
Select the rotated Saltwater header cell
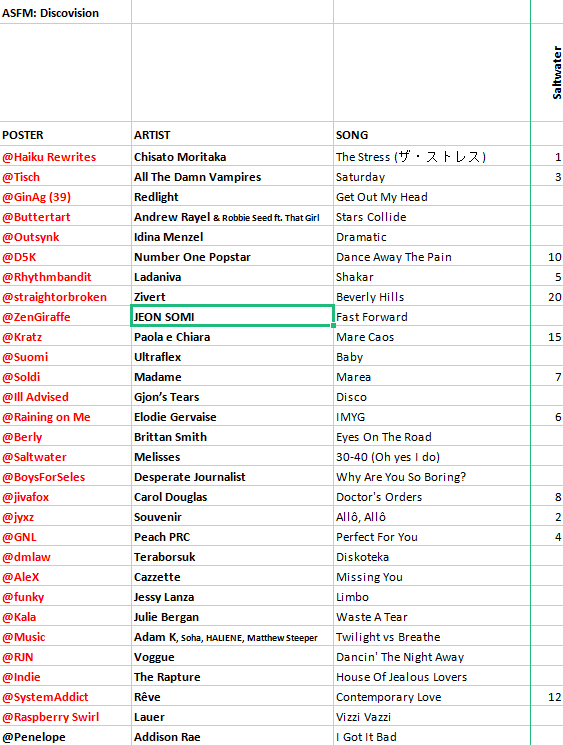coord(547,72)
